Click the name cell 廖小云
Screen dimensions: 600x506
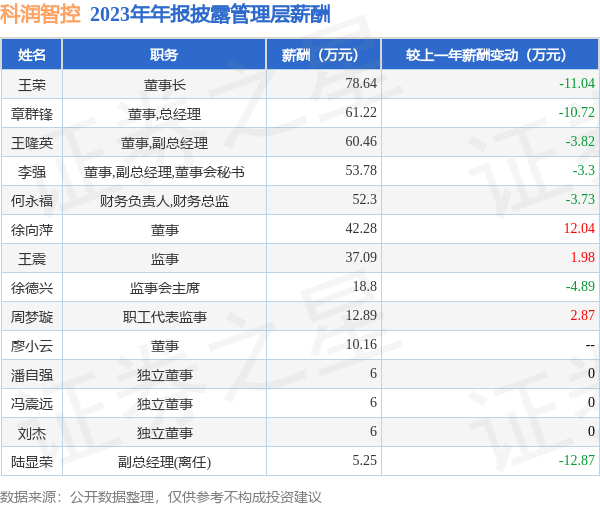[32, 346]
